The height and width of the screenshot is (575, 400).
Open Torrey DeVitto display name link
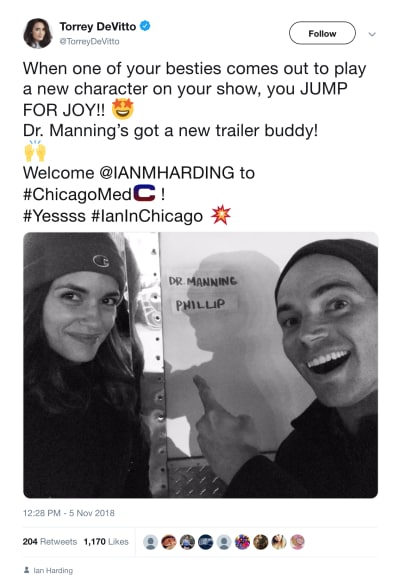[x=98, y=27]
